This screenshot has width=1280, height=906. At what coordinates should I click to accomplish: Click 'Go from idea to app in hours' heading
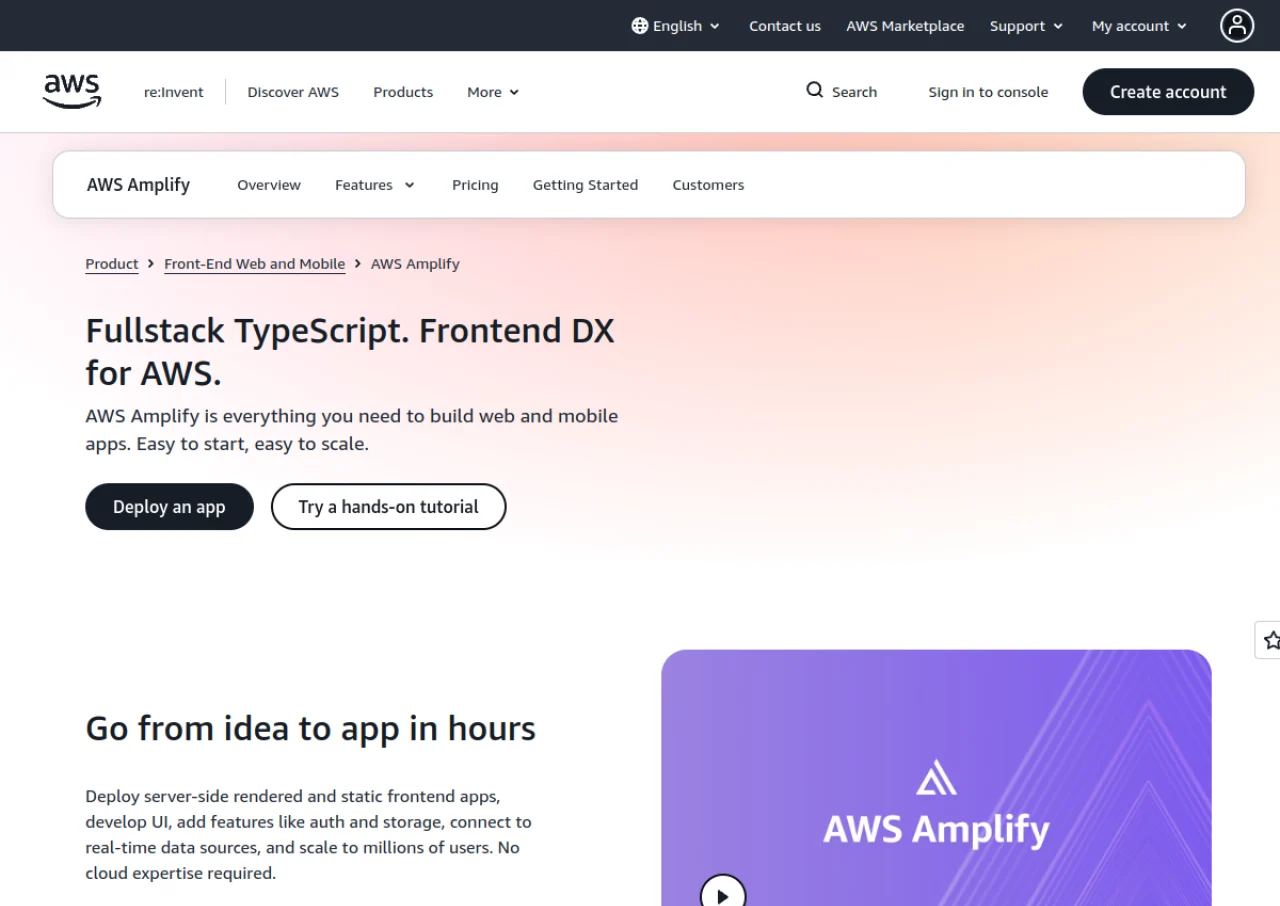pos(311,728)
